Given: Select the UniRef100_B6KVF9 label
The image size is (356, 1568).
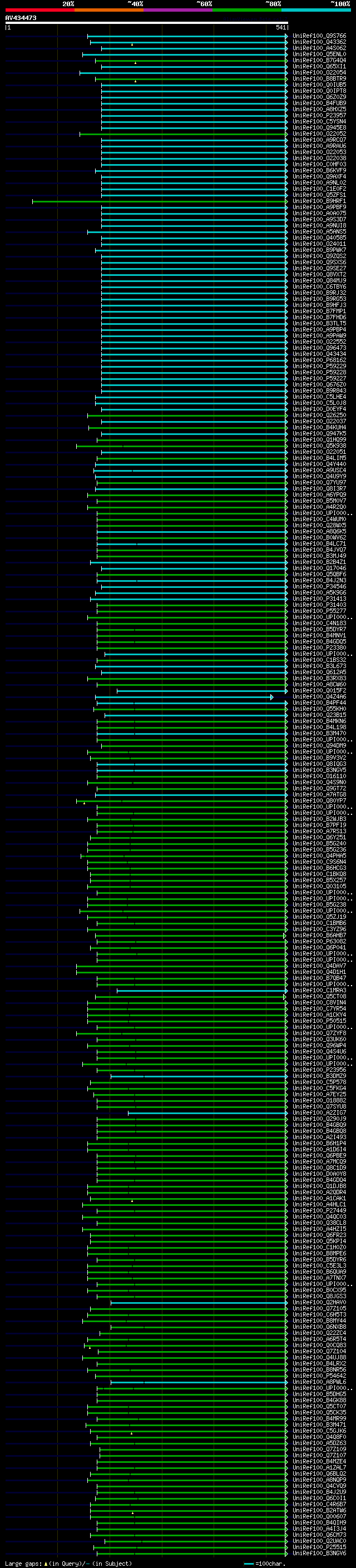Looking at the screenshot, I should coord(319,170).
